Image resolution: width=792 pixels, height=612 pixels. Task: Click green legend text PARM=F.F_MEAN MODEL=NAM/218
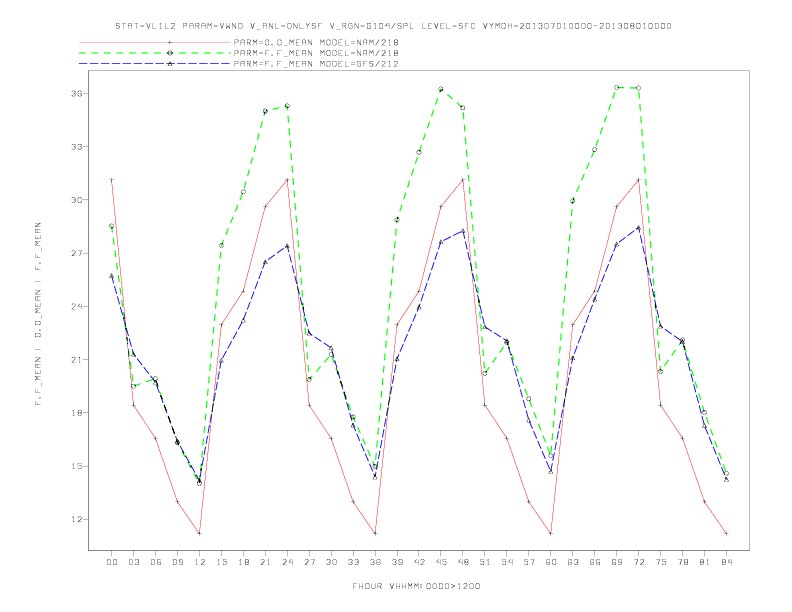[x=316, y=53]
